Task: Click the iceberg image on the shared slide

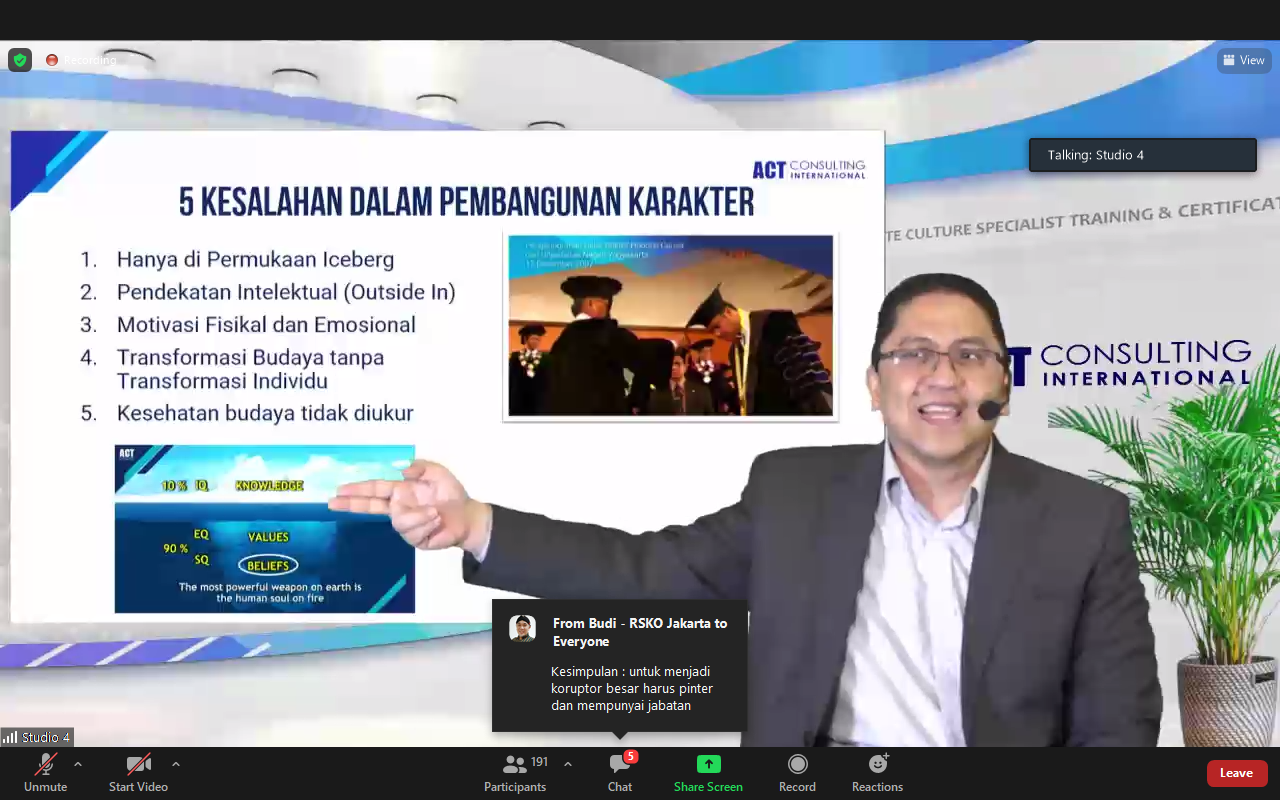Action: pos(264,529)
